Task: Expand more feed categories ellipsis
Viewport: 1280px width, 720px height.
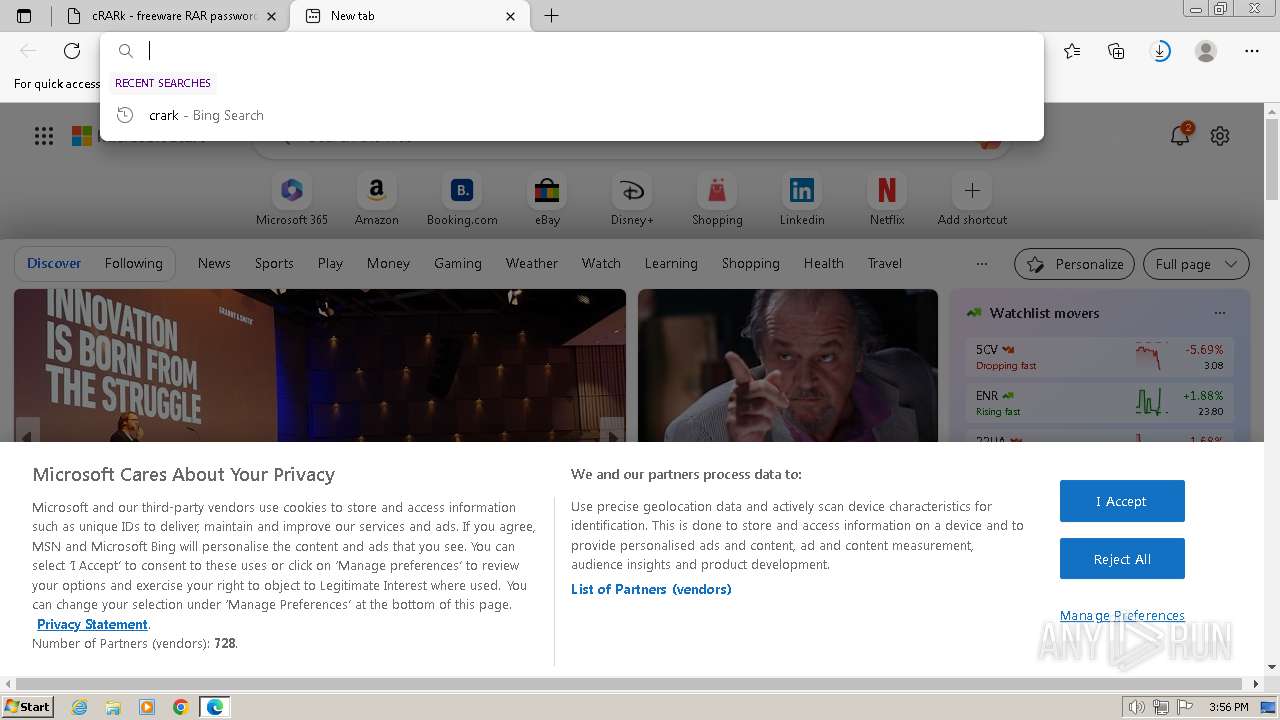Action: (982, 264)
